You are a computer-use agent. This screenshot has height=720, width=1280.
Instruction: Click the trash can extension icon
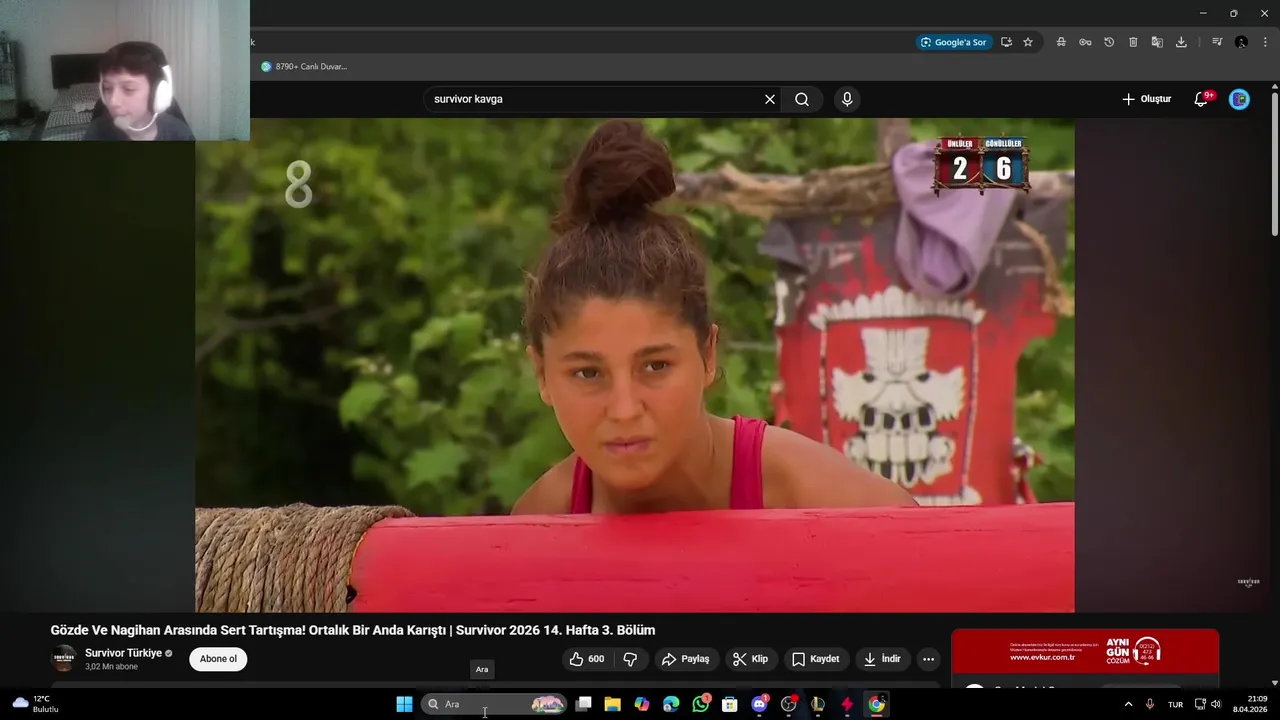pyautogui.click(x=1133, y=42)
